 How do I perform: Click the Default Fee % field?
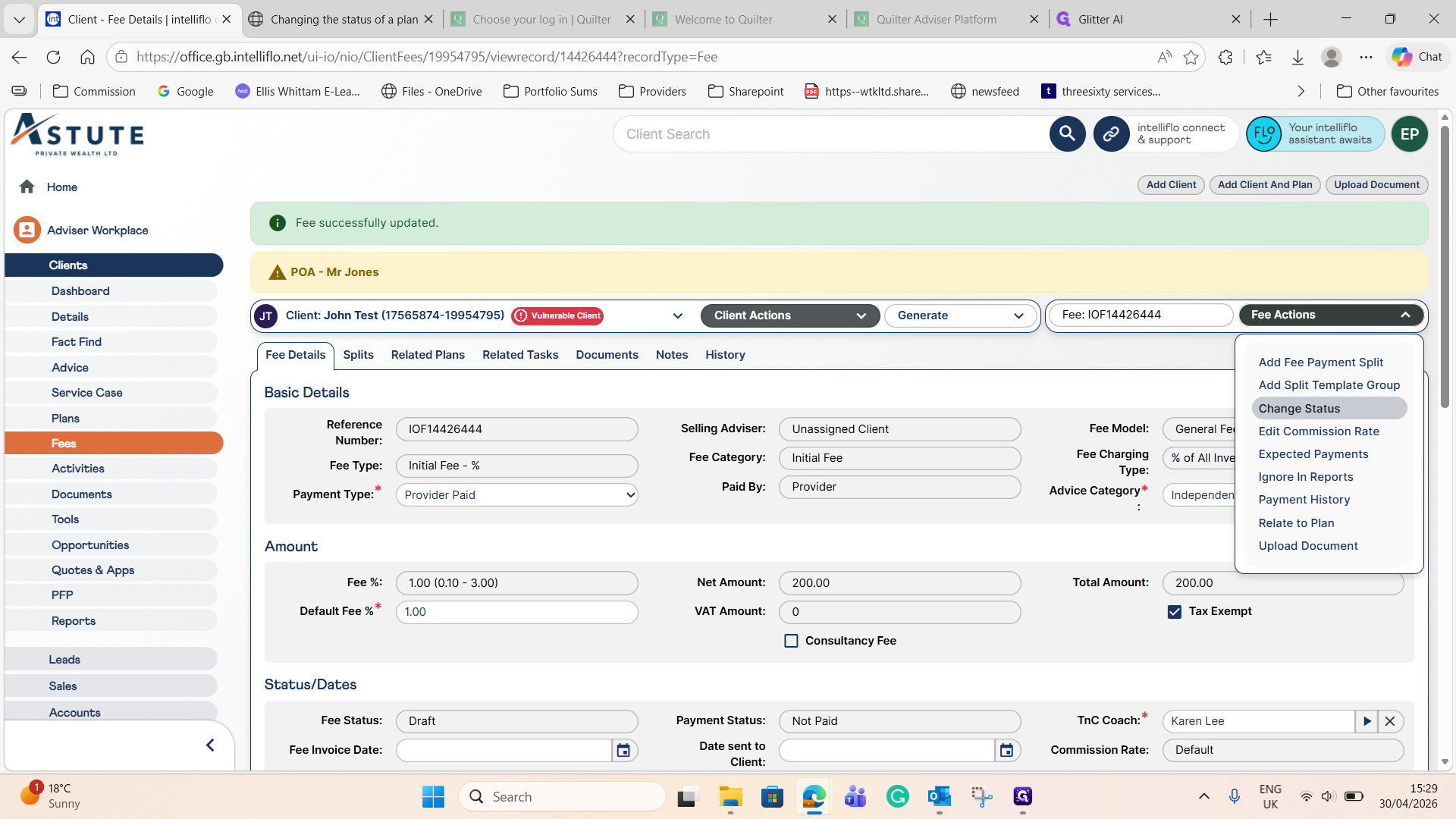(517, 612)
